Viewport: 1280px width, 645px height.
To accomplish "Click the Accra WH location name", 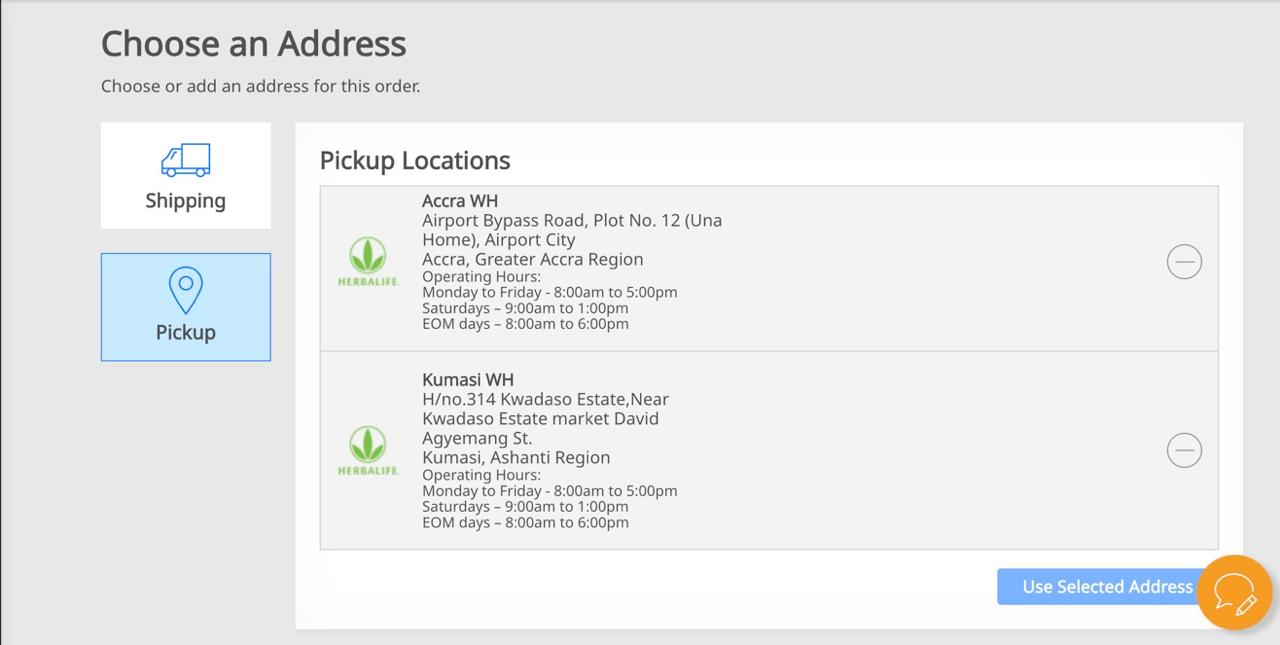I will pyautogui.click(x=460, y=201).
